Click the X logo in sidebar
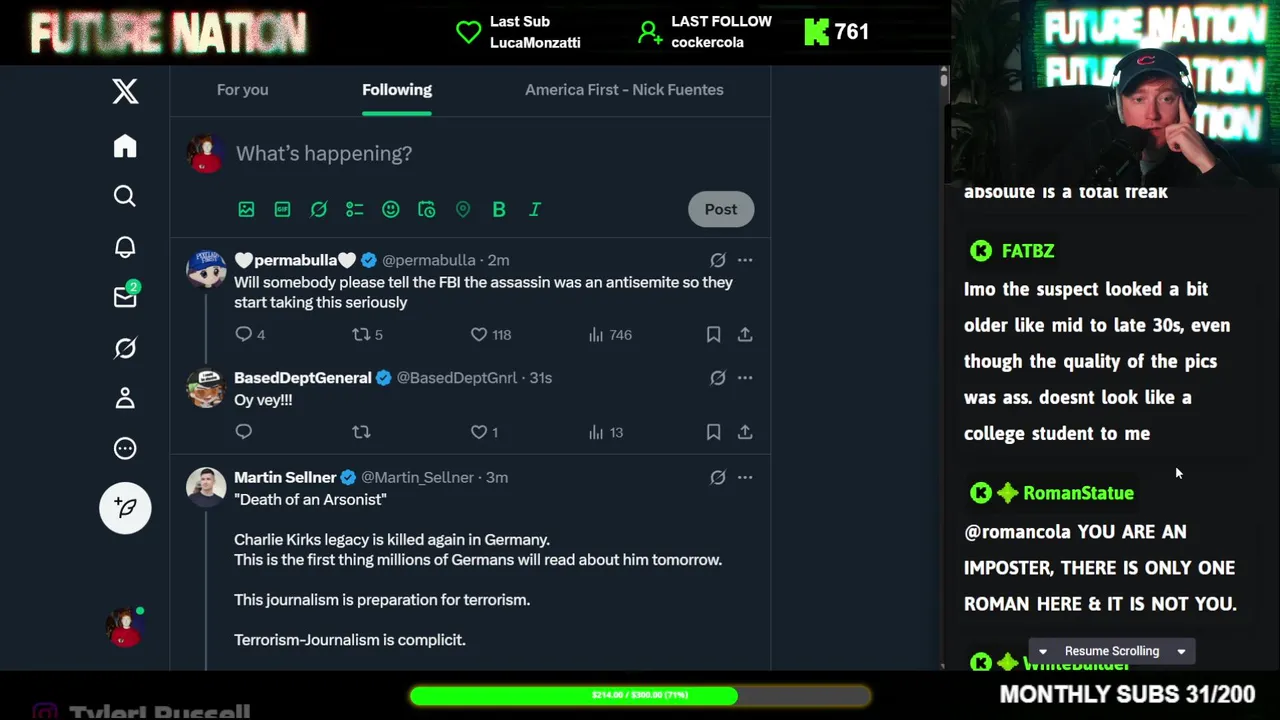This screenshot has height=720, width=1280. (x=125, y=91)
